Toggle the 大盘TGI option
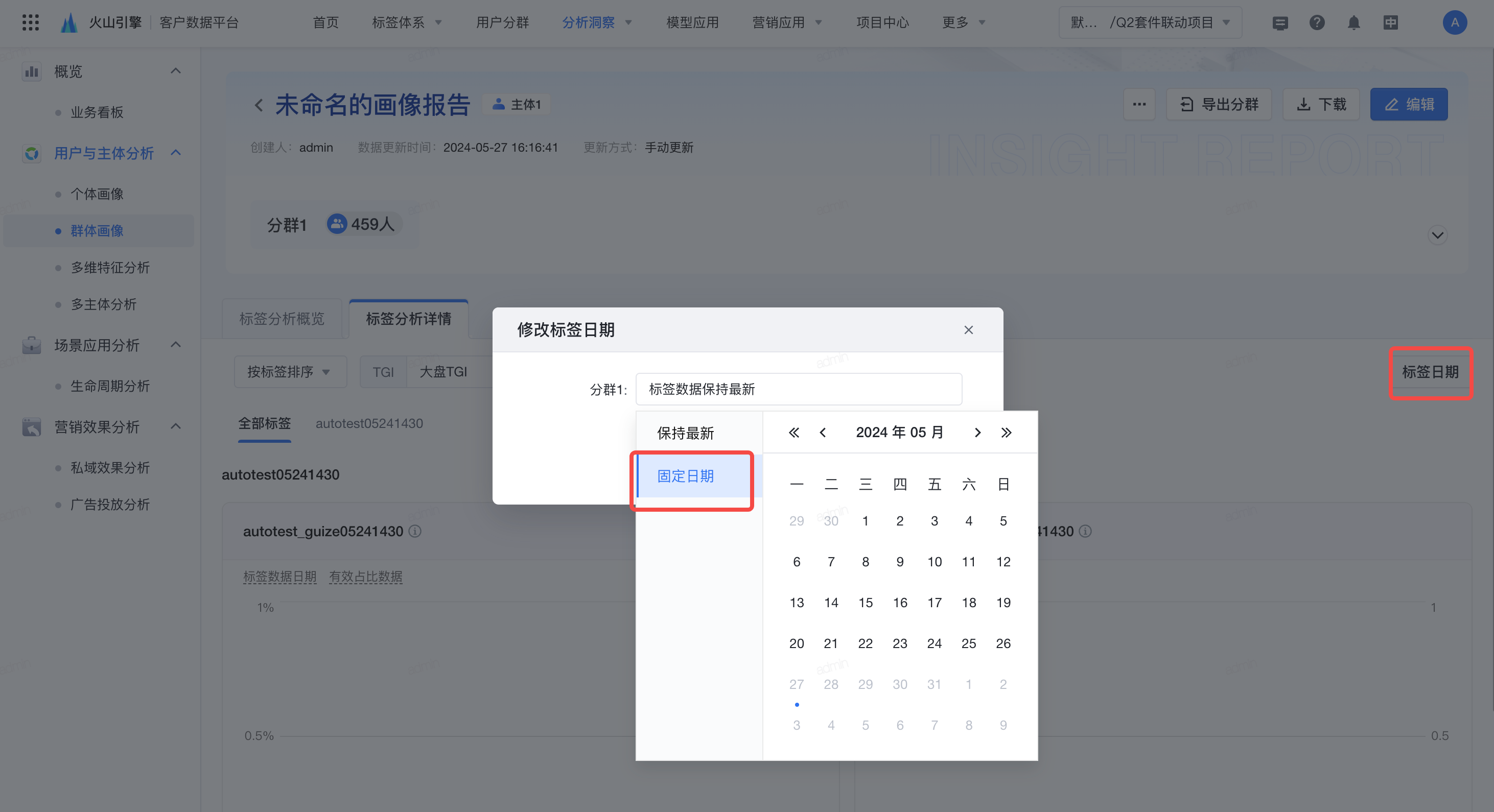This screenshot has height=812, width=1494. pyautogui.click(x=443, y=371)
